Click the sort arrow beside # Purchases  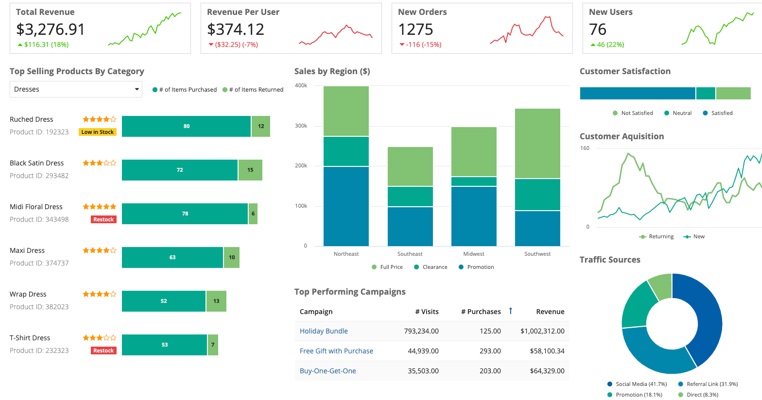(510, 311)
